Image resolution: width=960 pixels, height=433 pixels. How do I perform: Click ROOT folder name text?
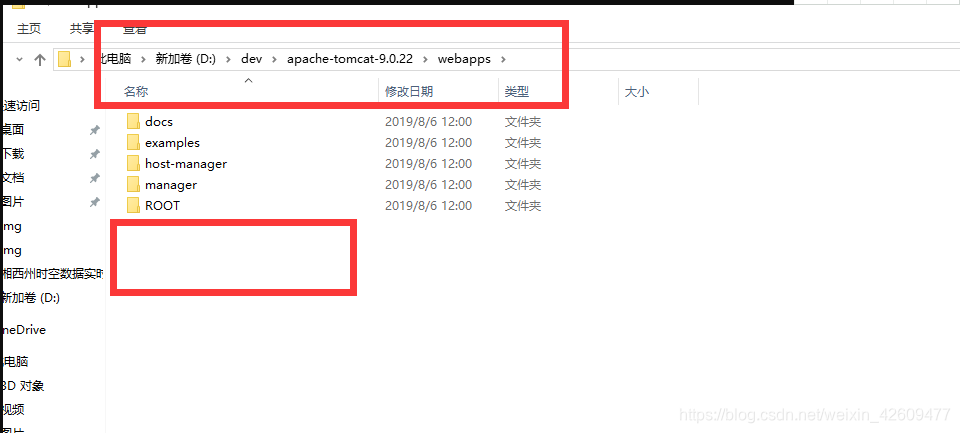click(163, 205)
